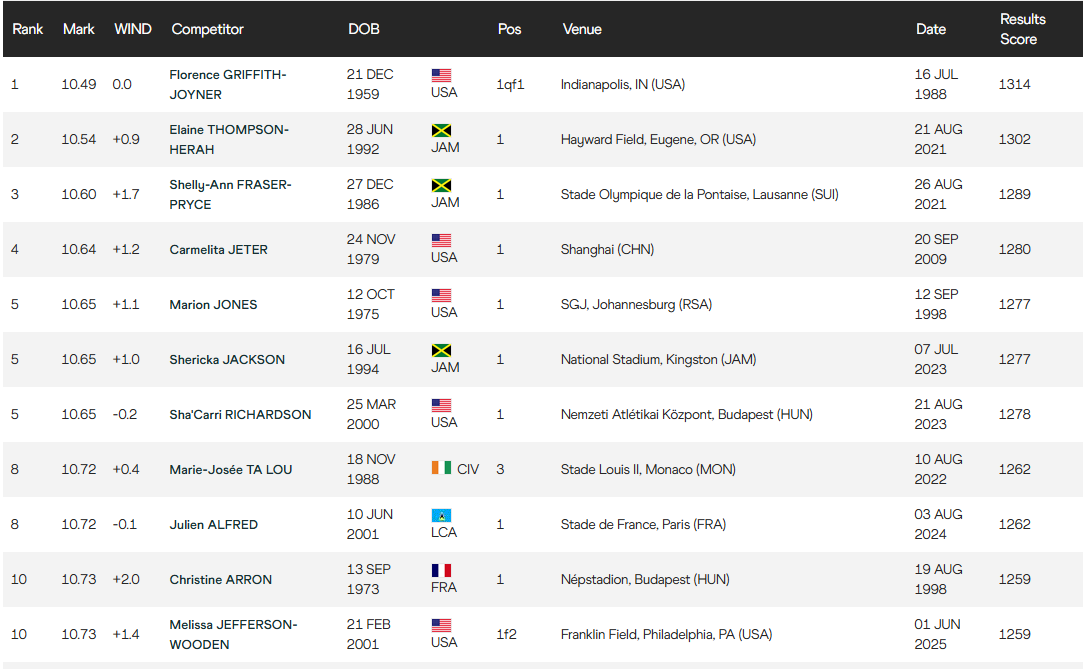Click the Jamaica flag for Shericka Jackson
Image resolution: width=1084 pixels, height=669 pixels.
pos(441,350)
